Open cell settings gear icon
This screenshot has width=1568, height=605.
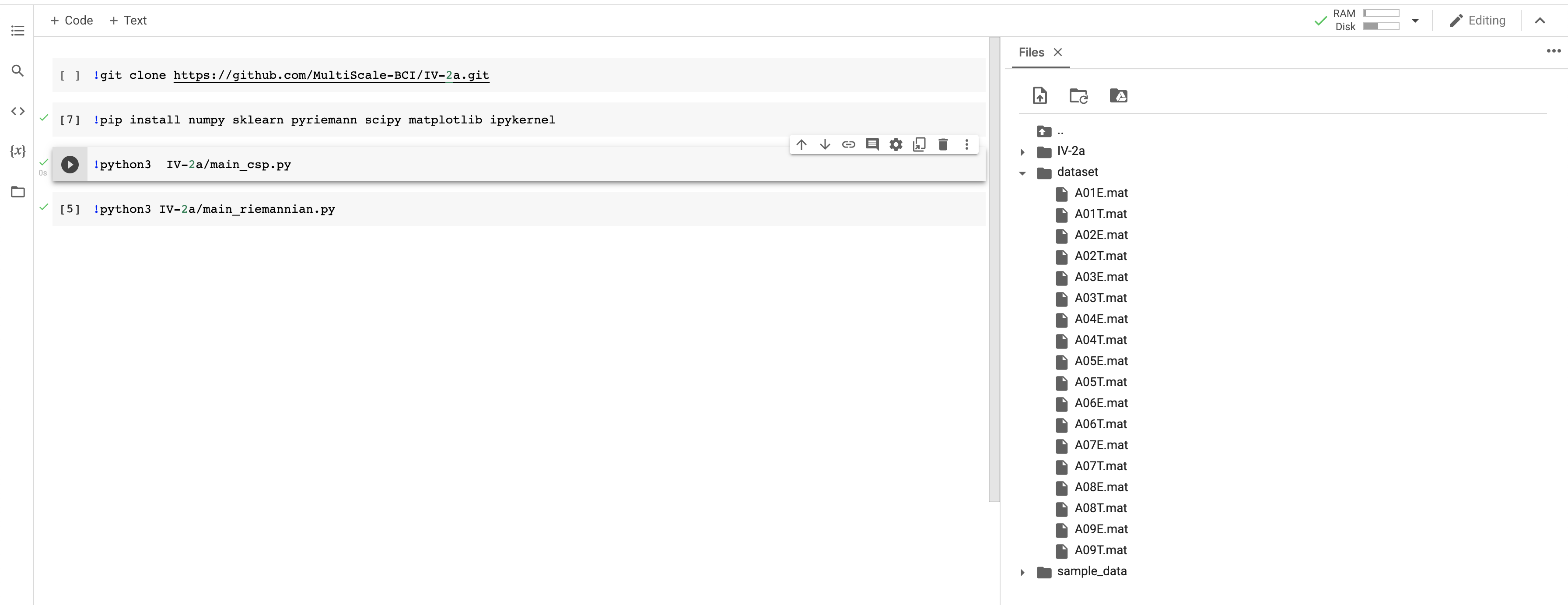[x=896, y=144]
